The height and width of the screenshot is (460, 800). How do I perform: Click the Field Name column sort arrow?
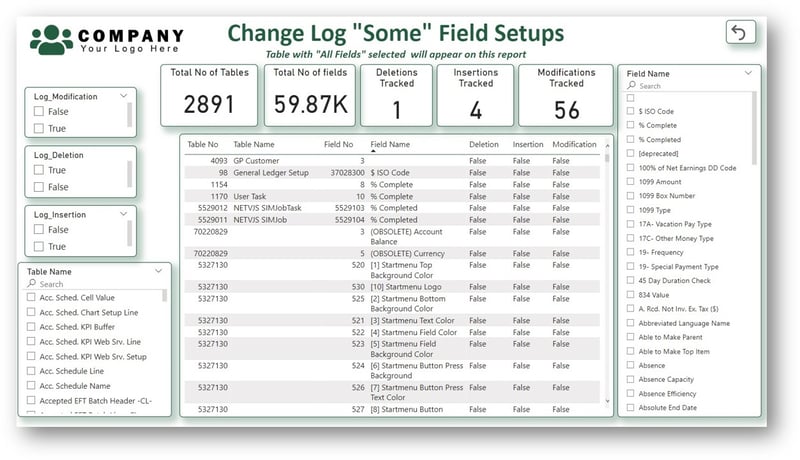[373, 151]
